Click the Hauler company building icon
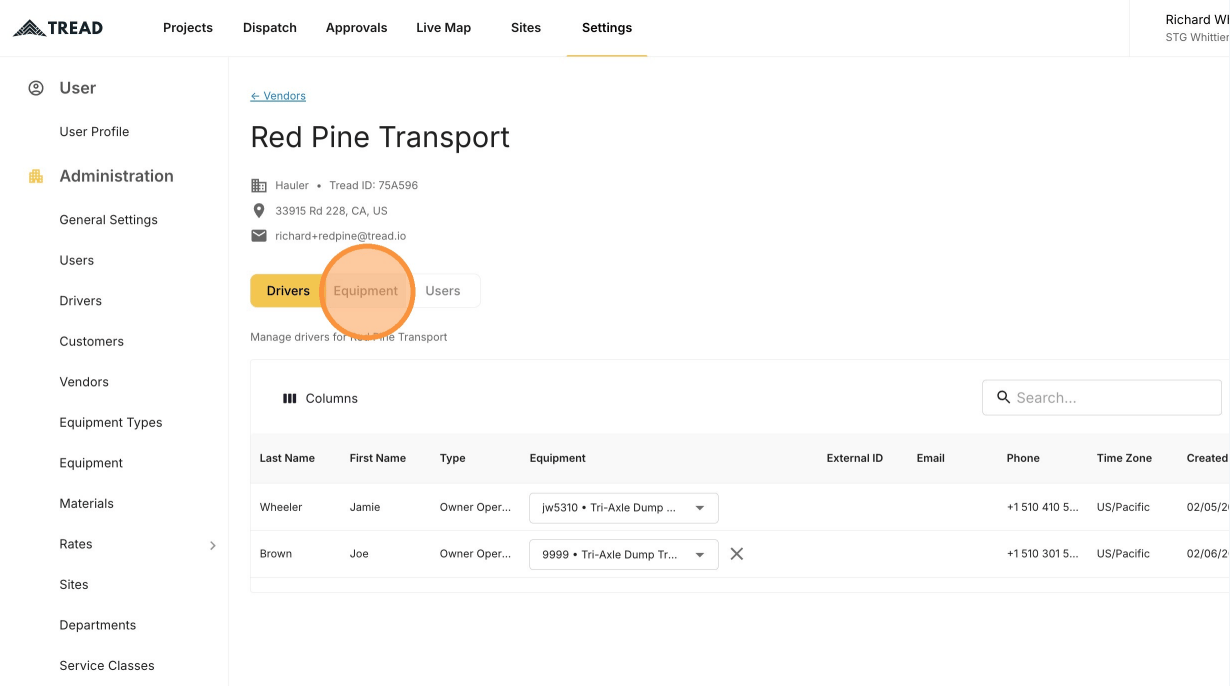Image resolution: width=1230 pixels, height=686 pixels. [x=259, y=185]
